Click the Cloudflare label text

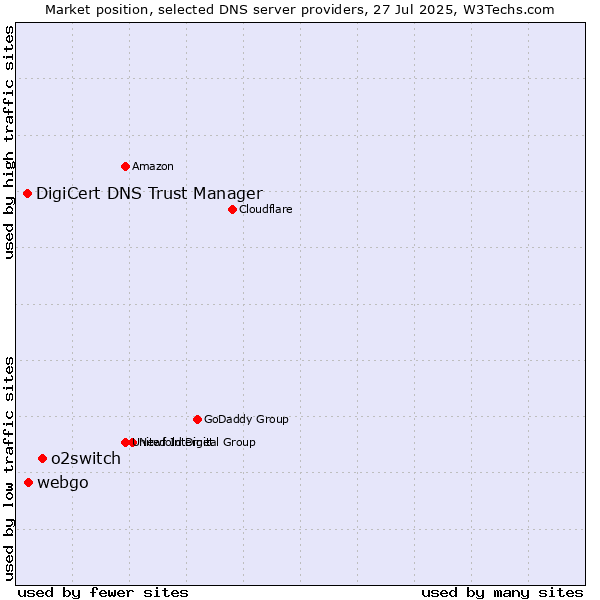(x=266, y=209)
